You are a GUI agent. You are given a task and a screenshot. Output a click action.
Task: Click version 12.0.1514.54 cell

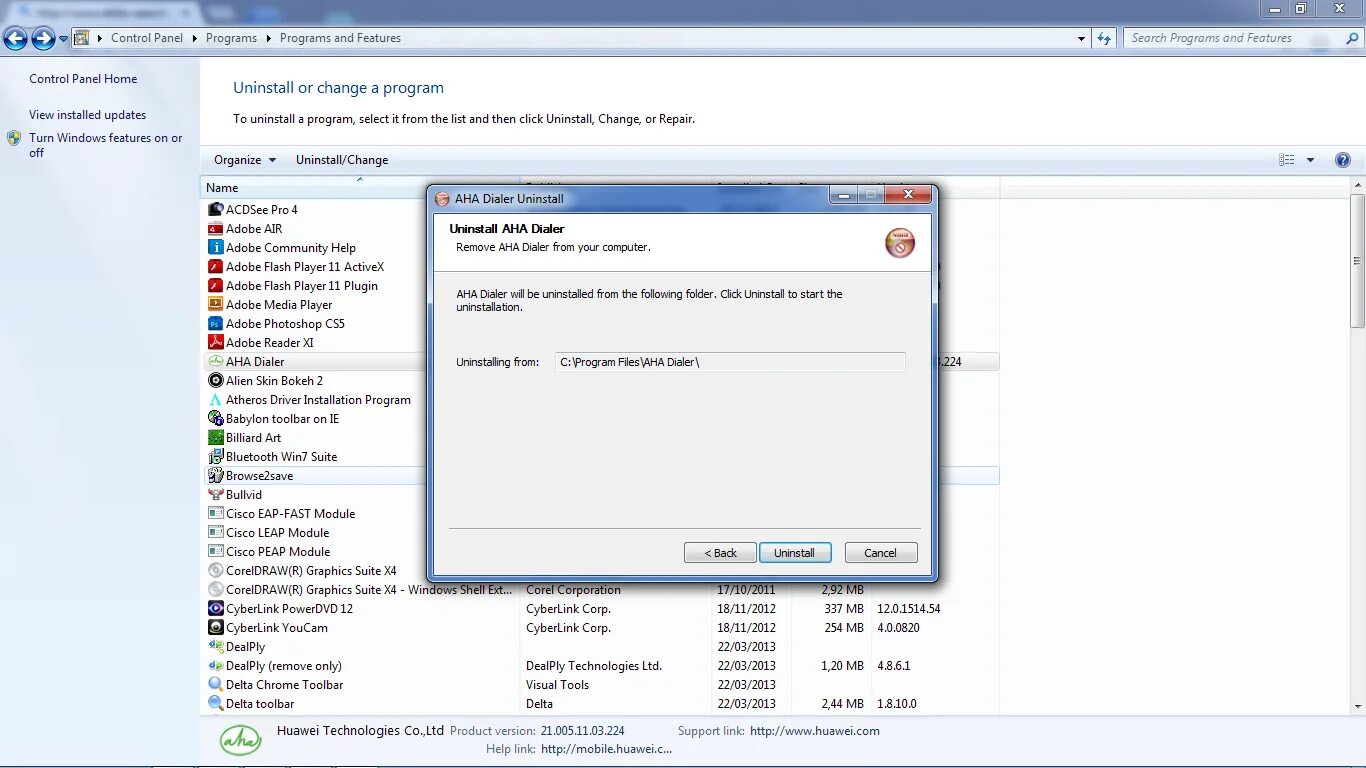(909, 609)
